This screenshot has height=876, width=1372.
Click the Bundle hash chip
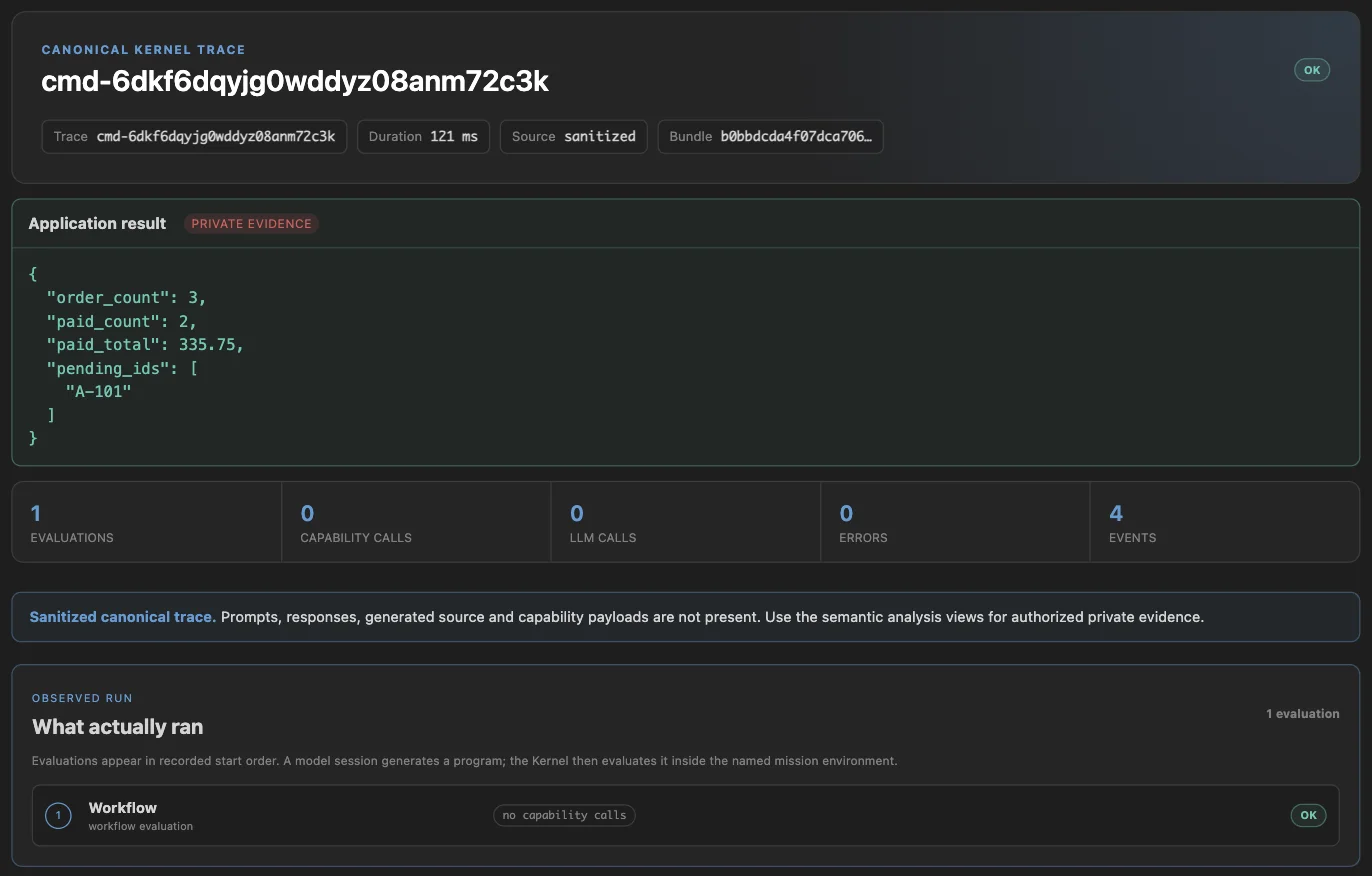click(770, 137)
